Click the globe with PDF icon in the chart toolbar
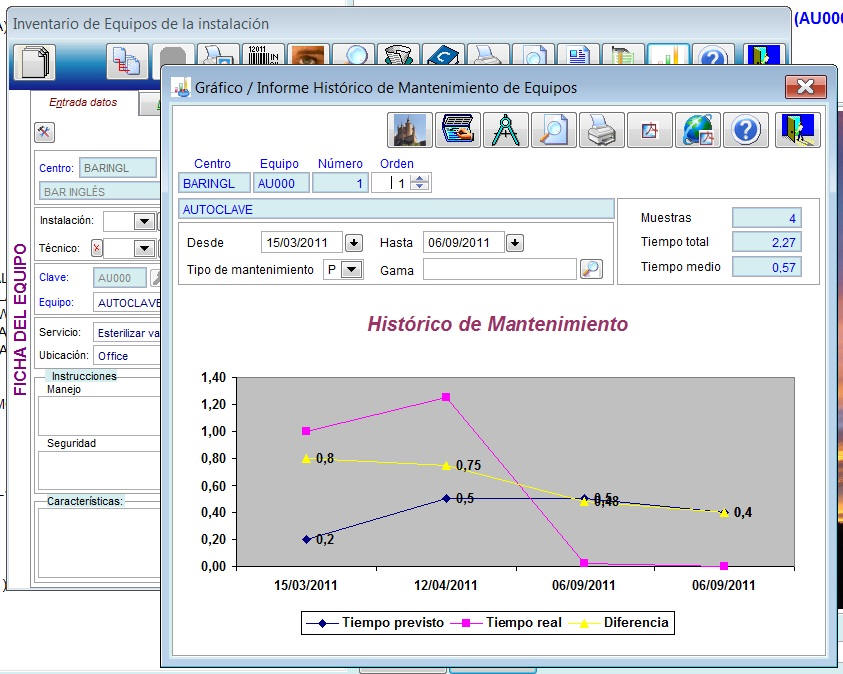The image size is (843, 674). (698, 130)
